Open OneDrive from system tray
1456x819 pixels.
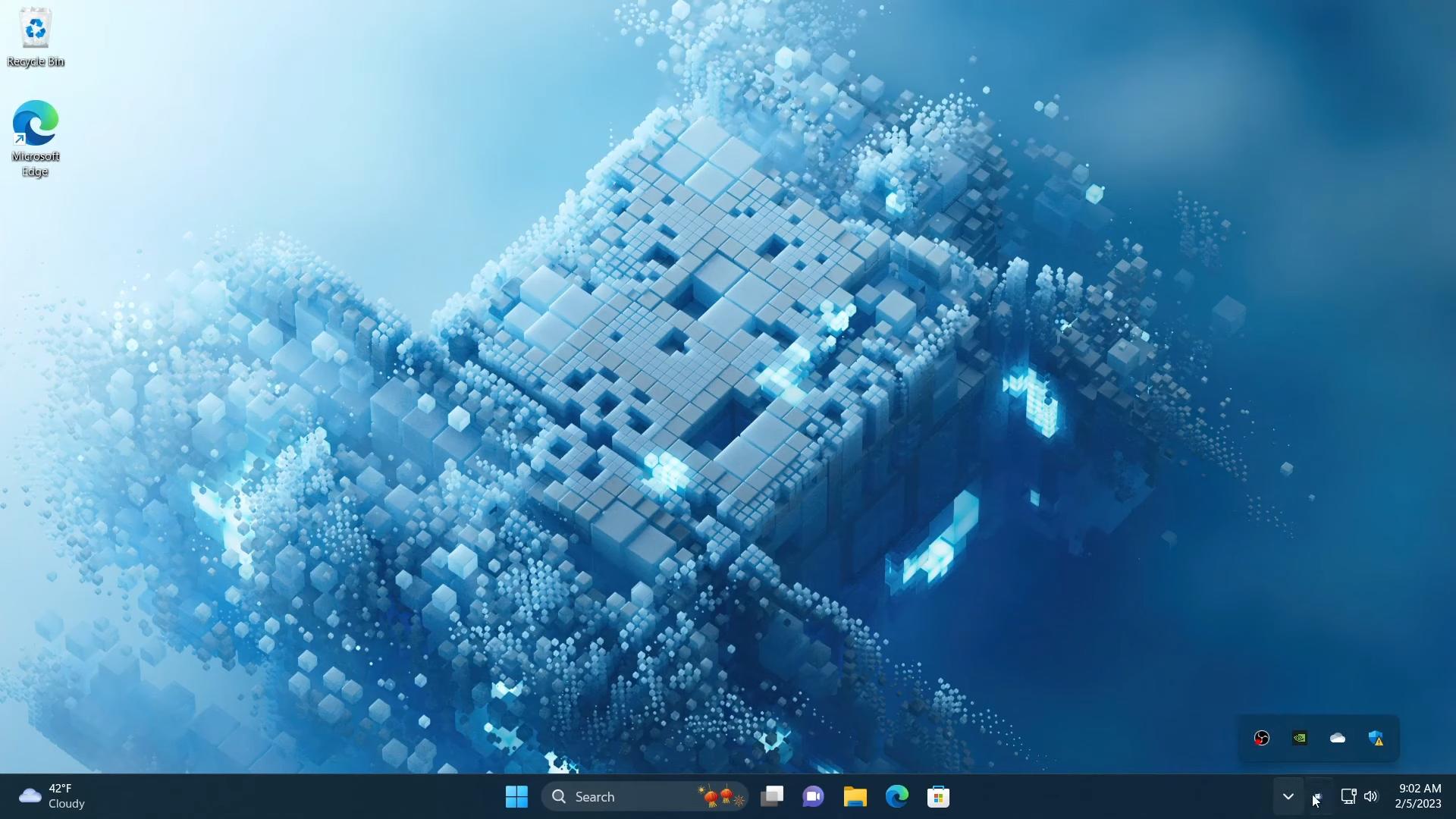point(1337,738)
